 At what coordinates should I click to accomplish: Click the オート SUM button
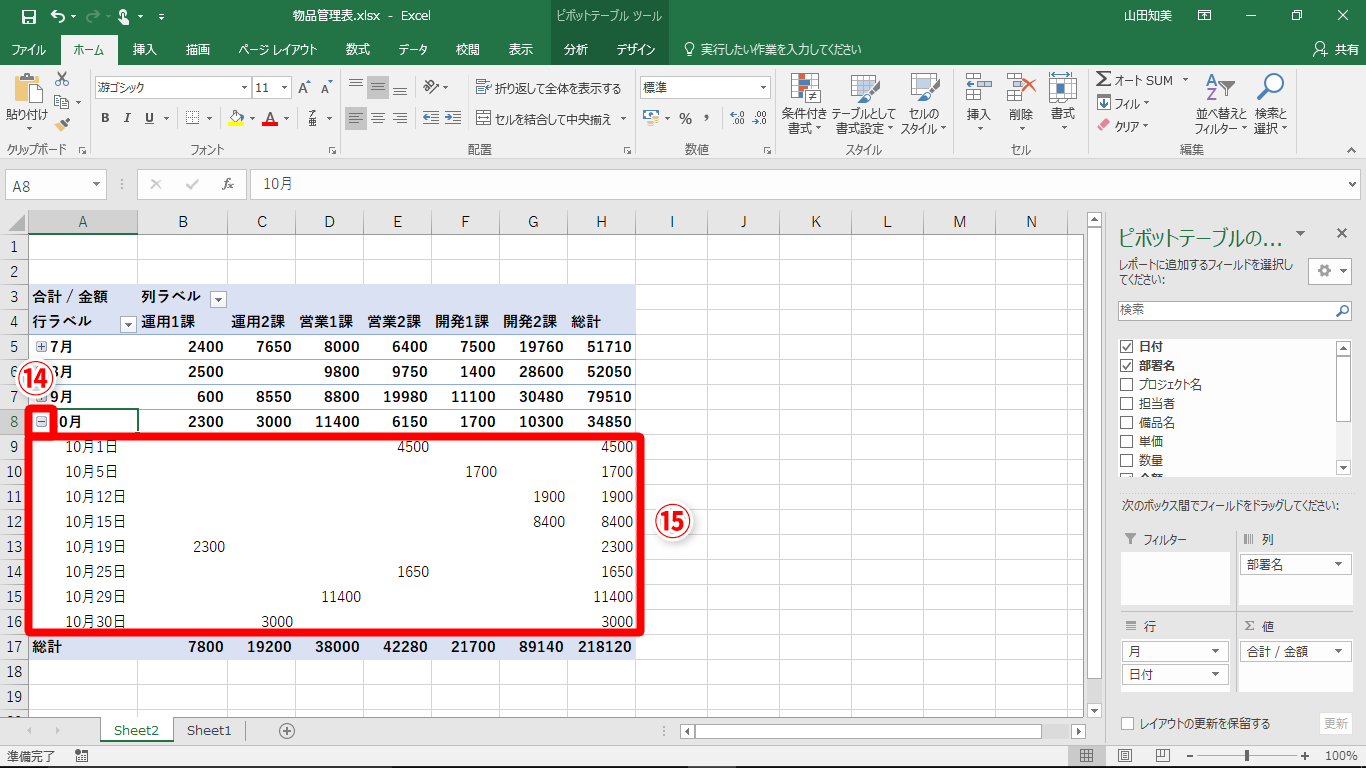point(1135,80)
